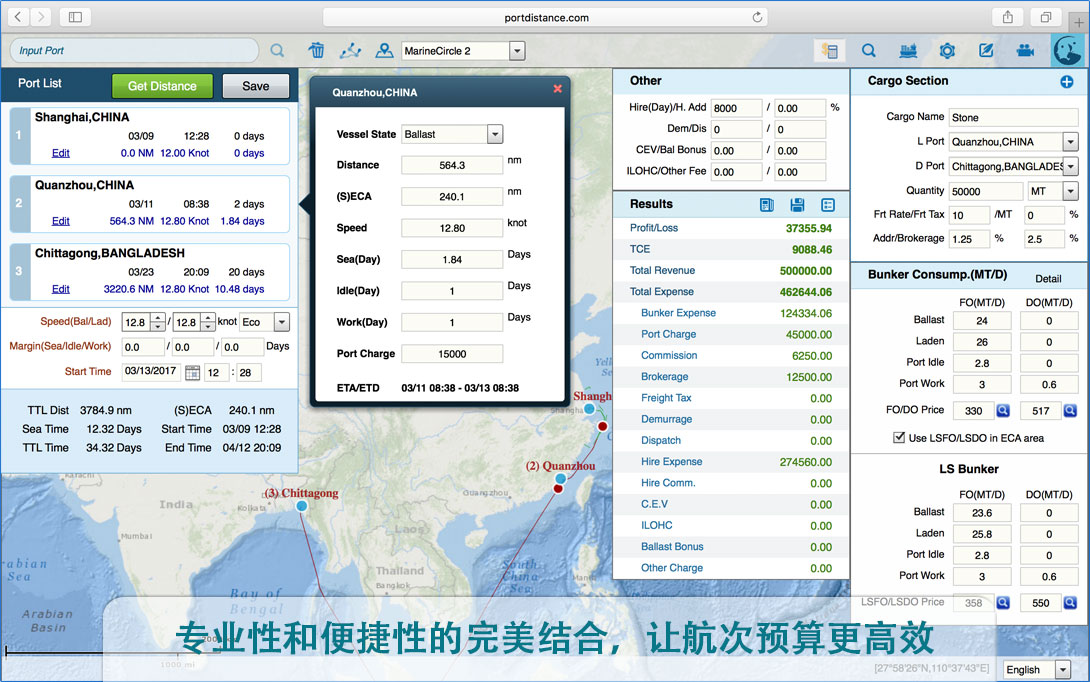
Task: Click the Input Port search field
Action: pyautogui.click(x=134, y=50)
